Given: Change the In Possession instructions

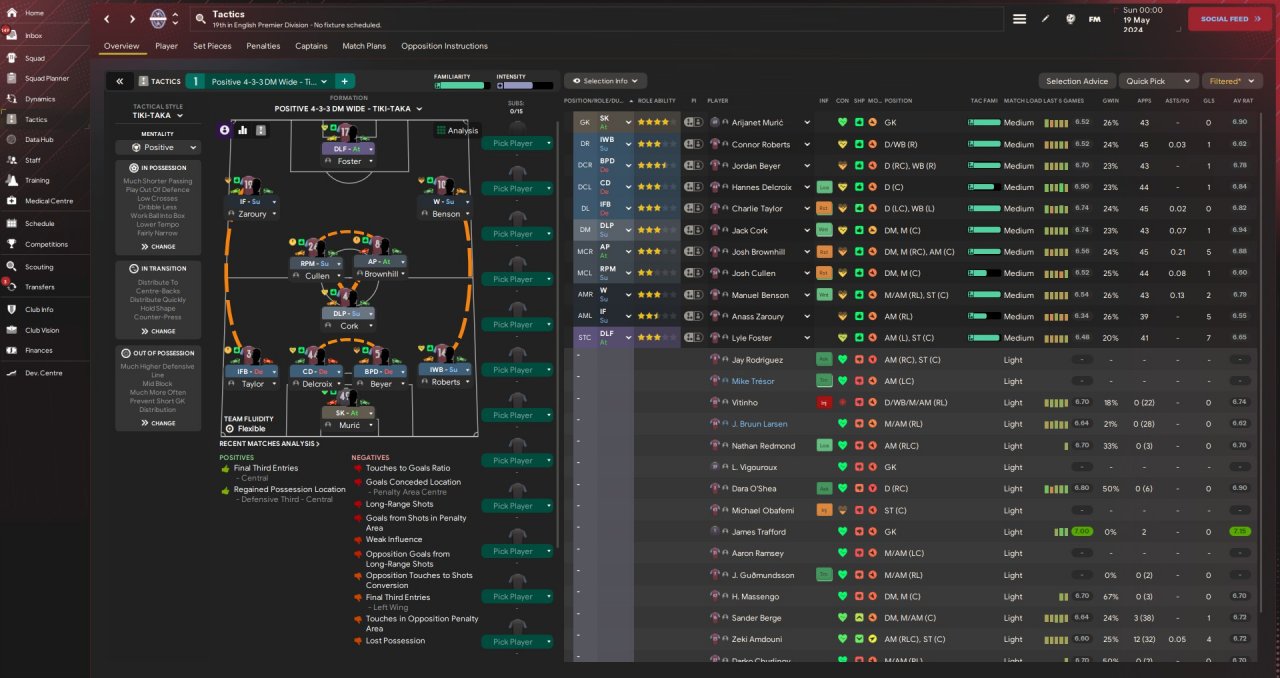Looking at the screenshot, I should (x=158, y=246).
